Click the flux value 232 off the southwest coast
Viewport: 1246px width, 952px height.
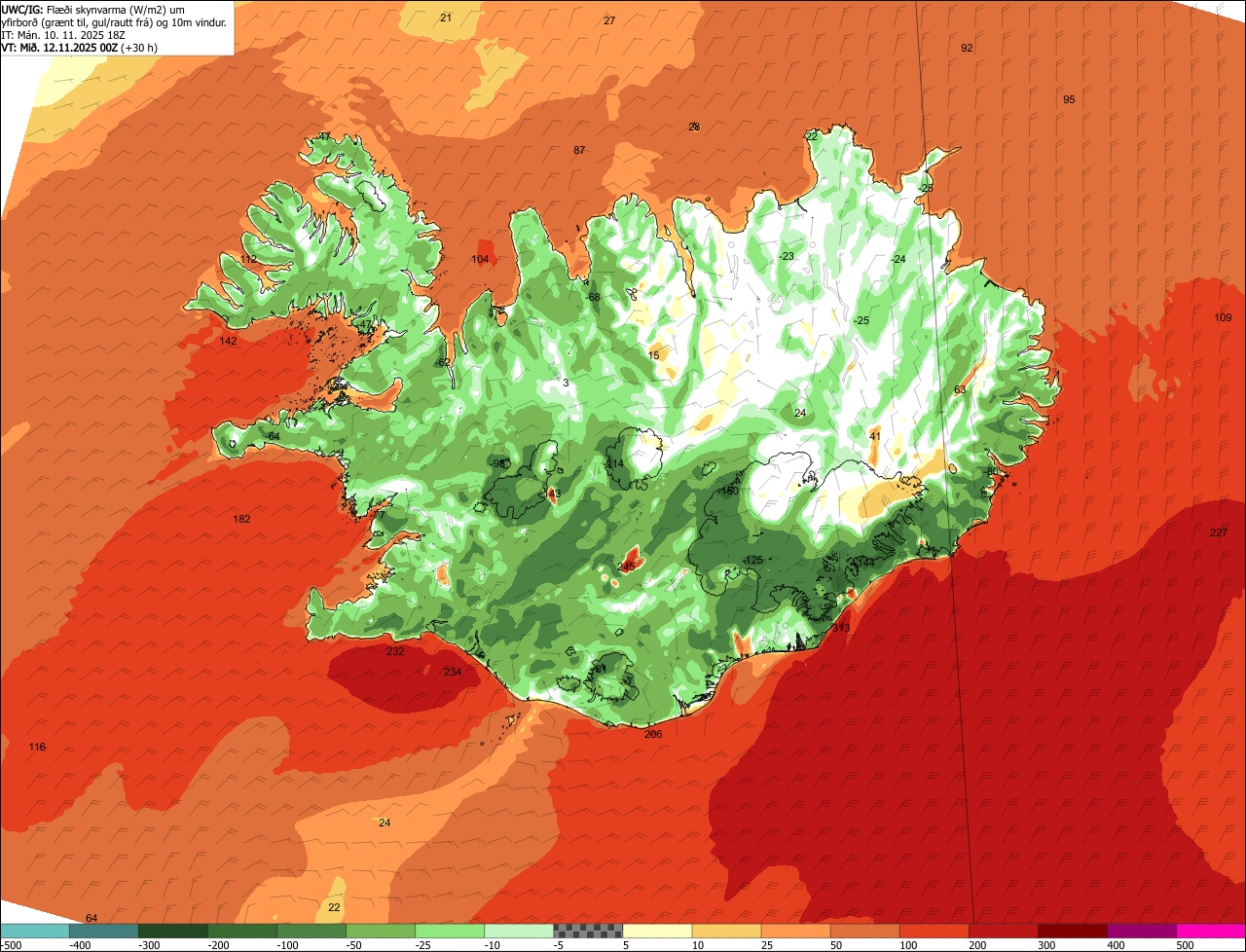click(395, 651)
